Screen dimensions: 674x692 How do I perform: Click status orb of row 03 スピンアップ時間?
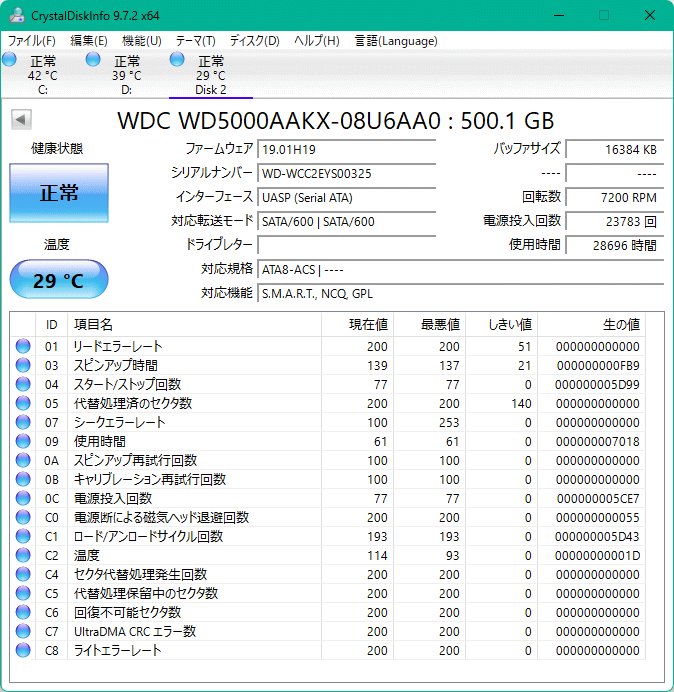[23, 365]
